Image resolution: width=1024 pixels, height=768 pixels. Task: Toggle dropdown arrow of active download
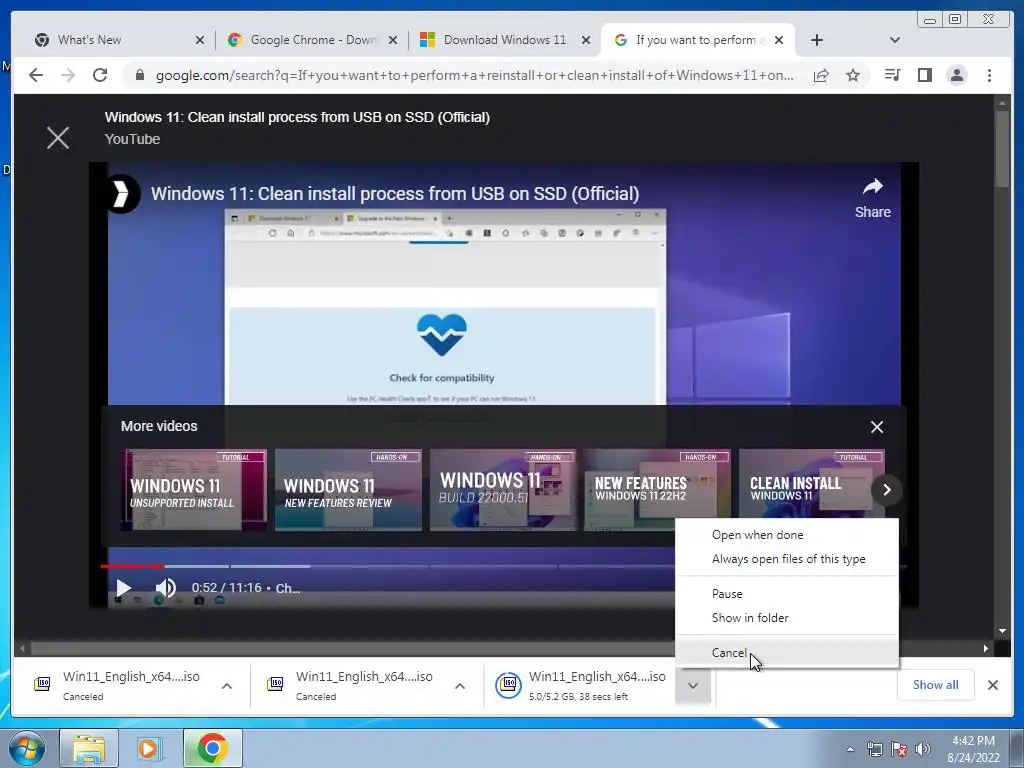click(x=693, y=686)
